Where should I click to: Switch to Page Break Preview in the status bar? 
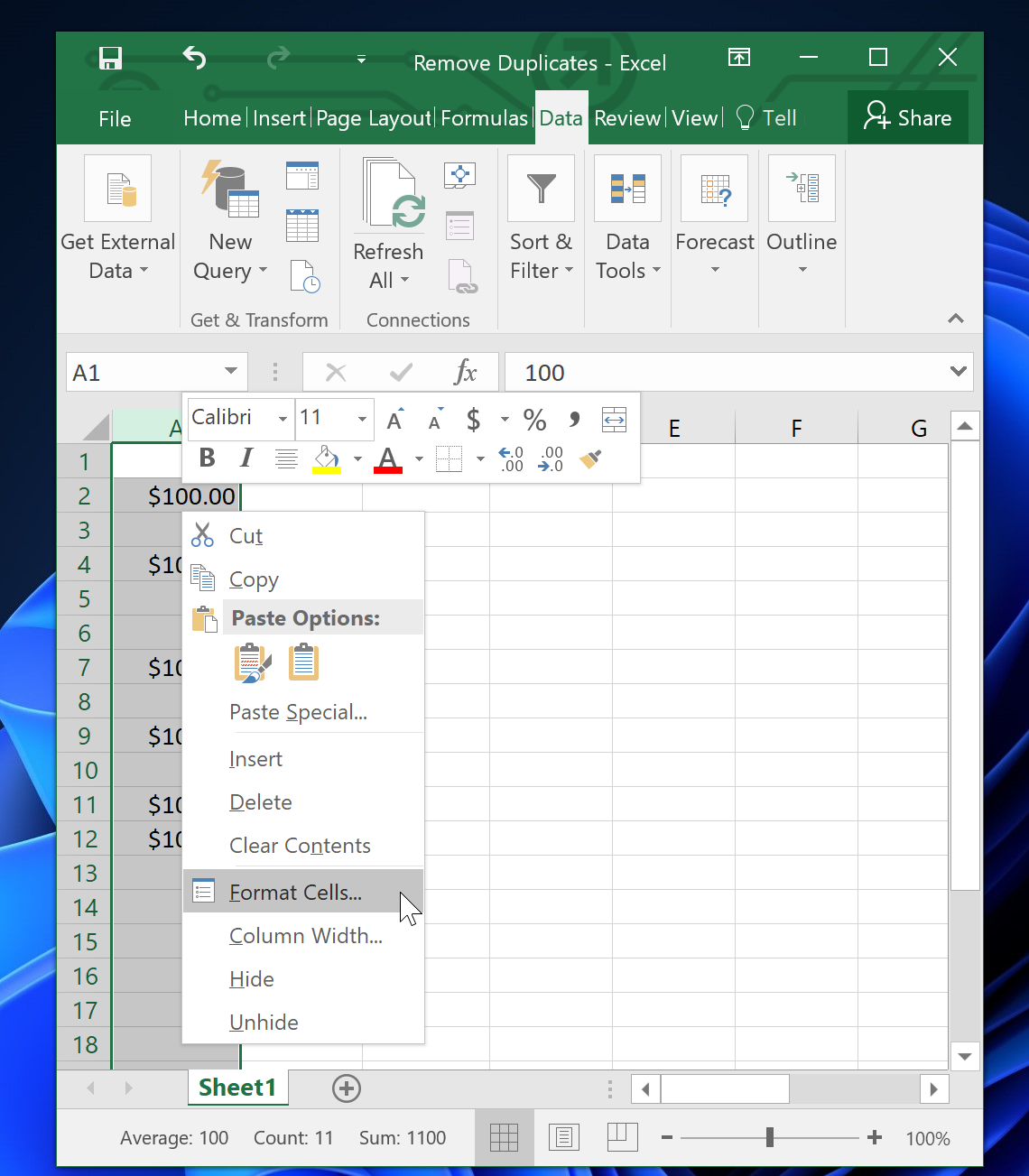tap(623, 1137)
